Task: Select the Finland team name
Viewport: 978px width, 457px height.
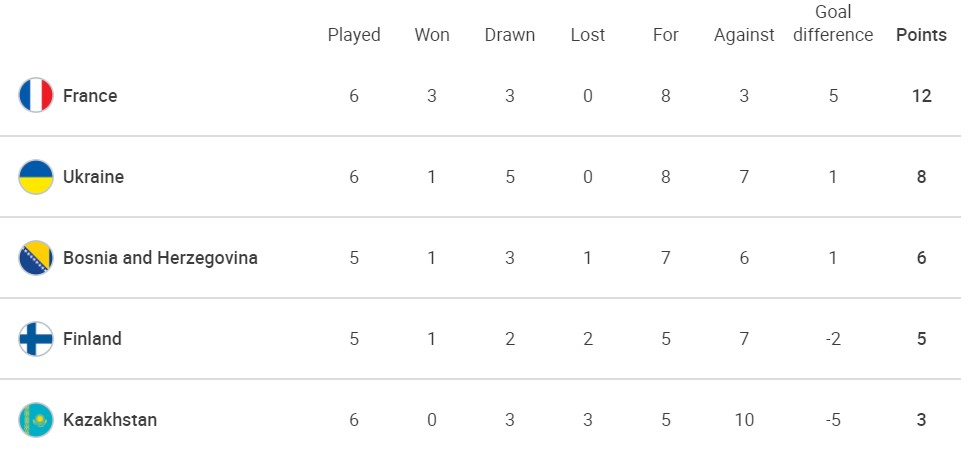Action: coord(92,339)
